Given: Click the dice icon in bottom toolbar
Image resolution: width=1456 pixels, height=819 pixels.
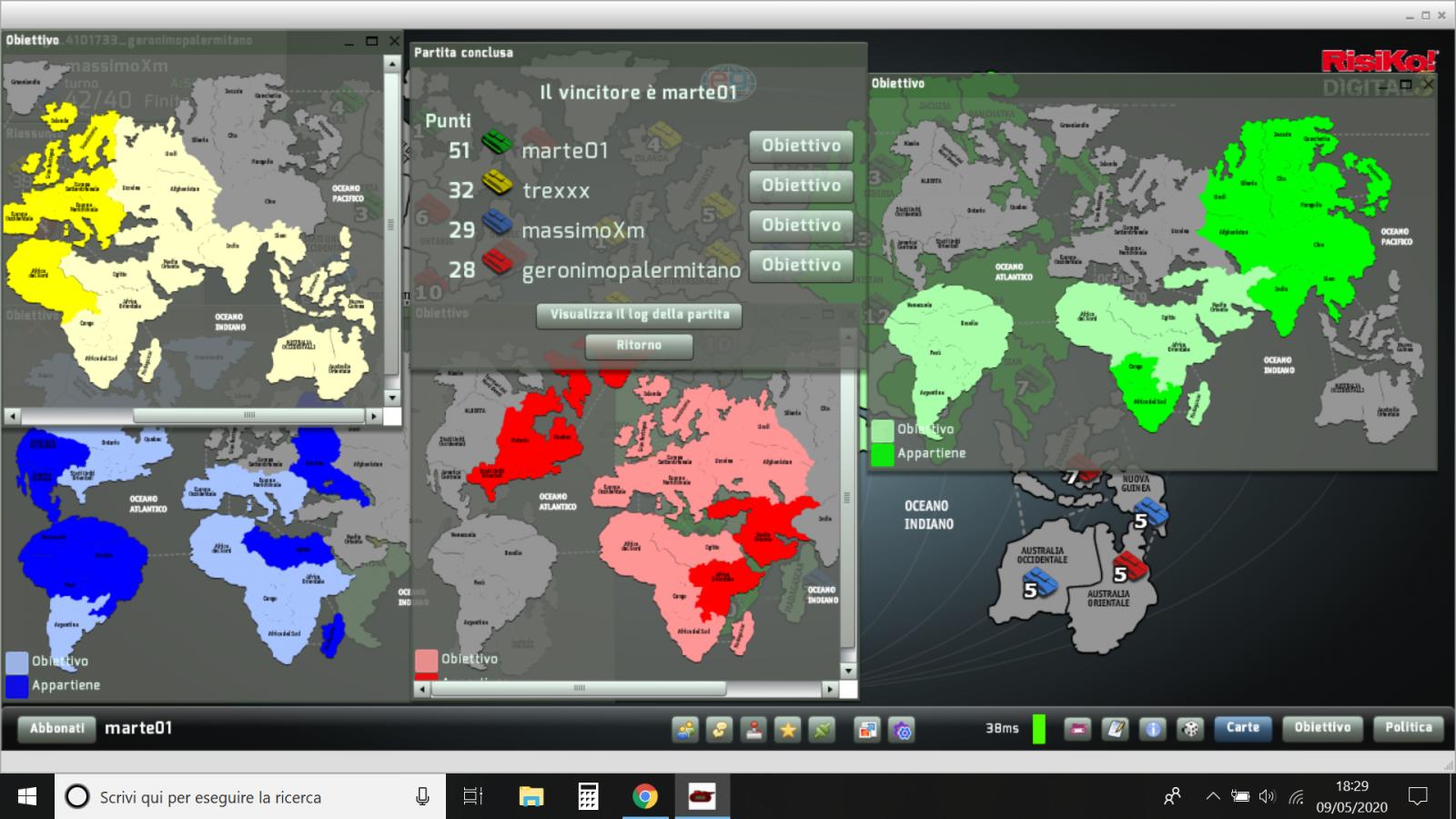Looking at the screenshot, I should tap(1190, 729).
